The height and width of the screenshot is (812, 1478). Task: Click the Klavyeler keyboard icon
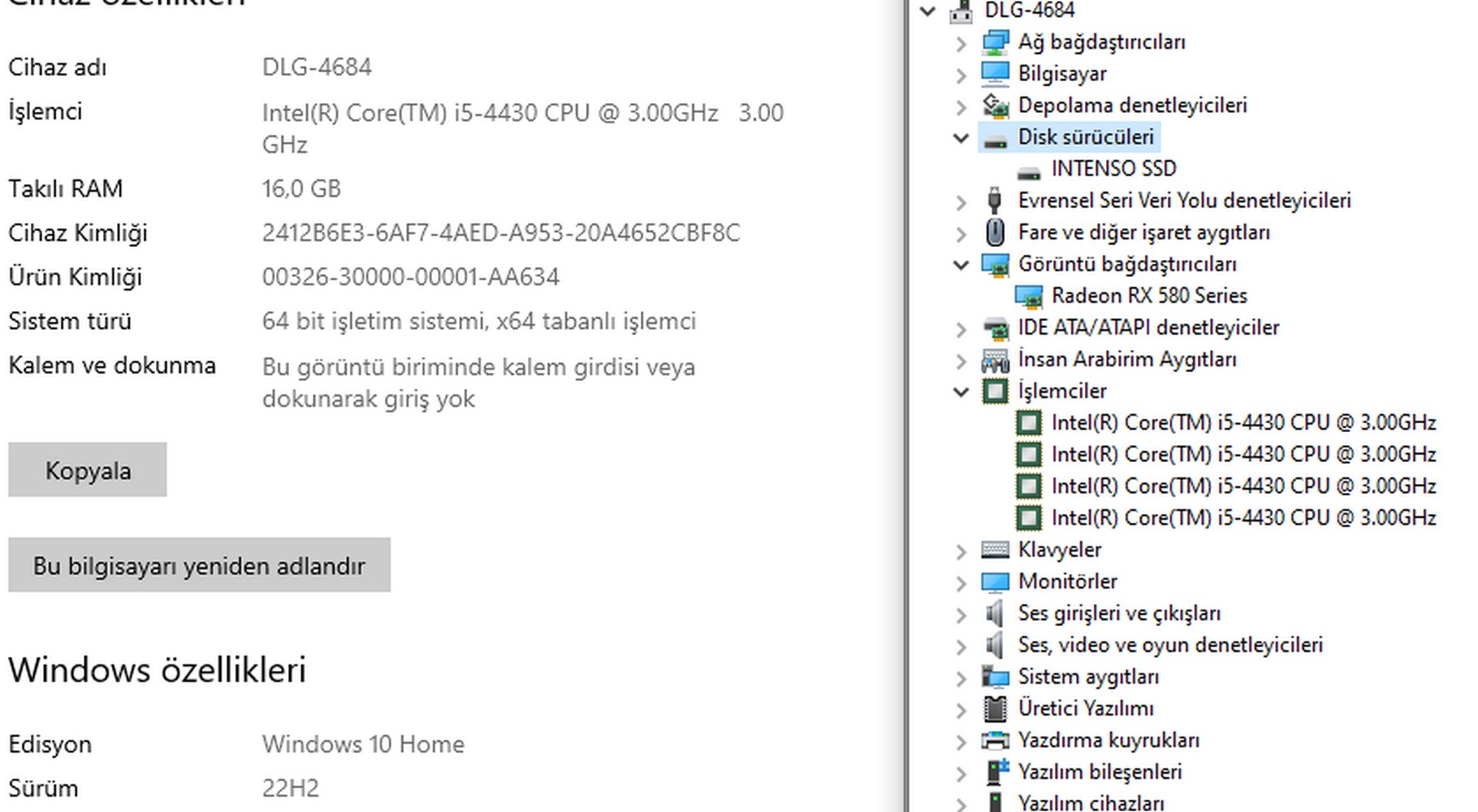995,550
